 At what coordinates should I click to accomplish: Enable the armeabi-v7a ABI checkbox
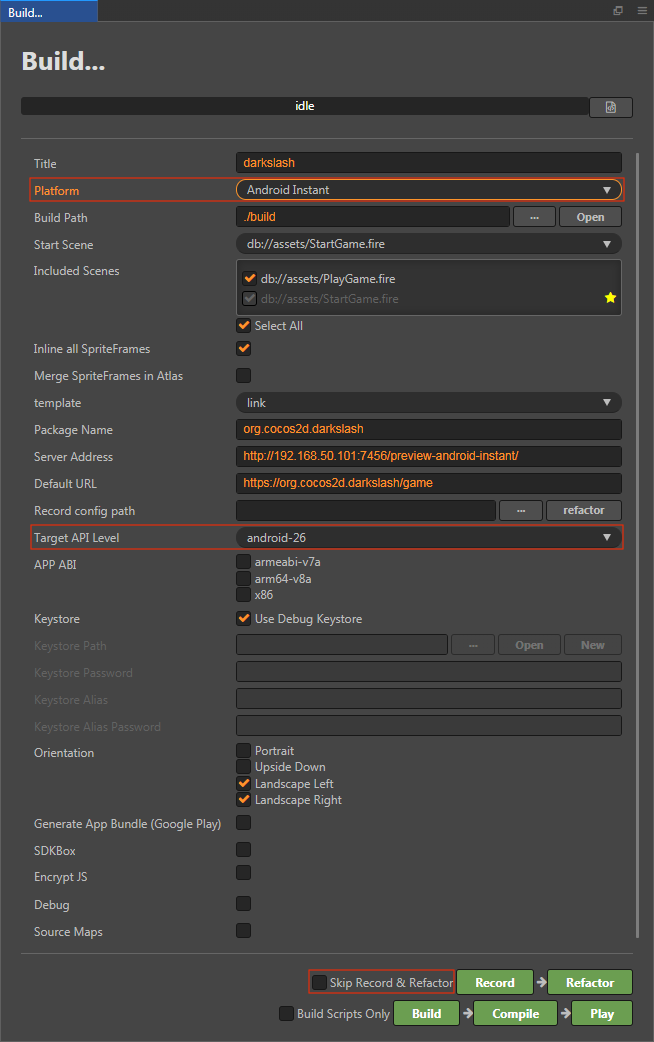pos(244,562)
